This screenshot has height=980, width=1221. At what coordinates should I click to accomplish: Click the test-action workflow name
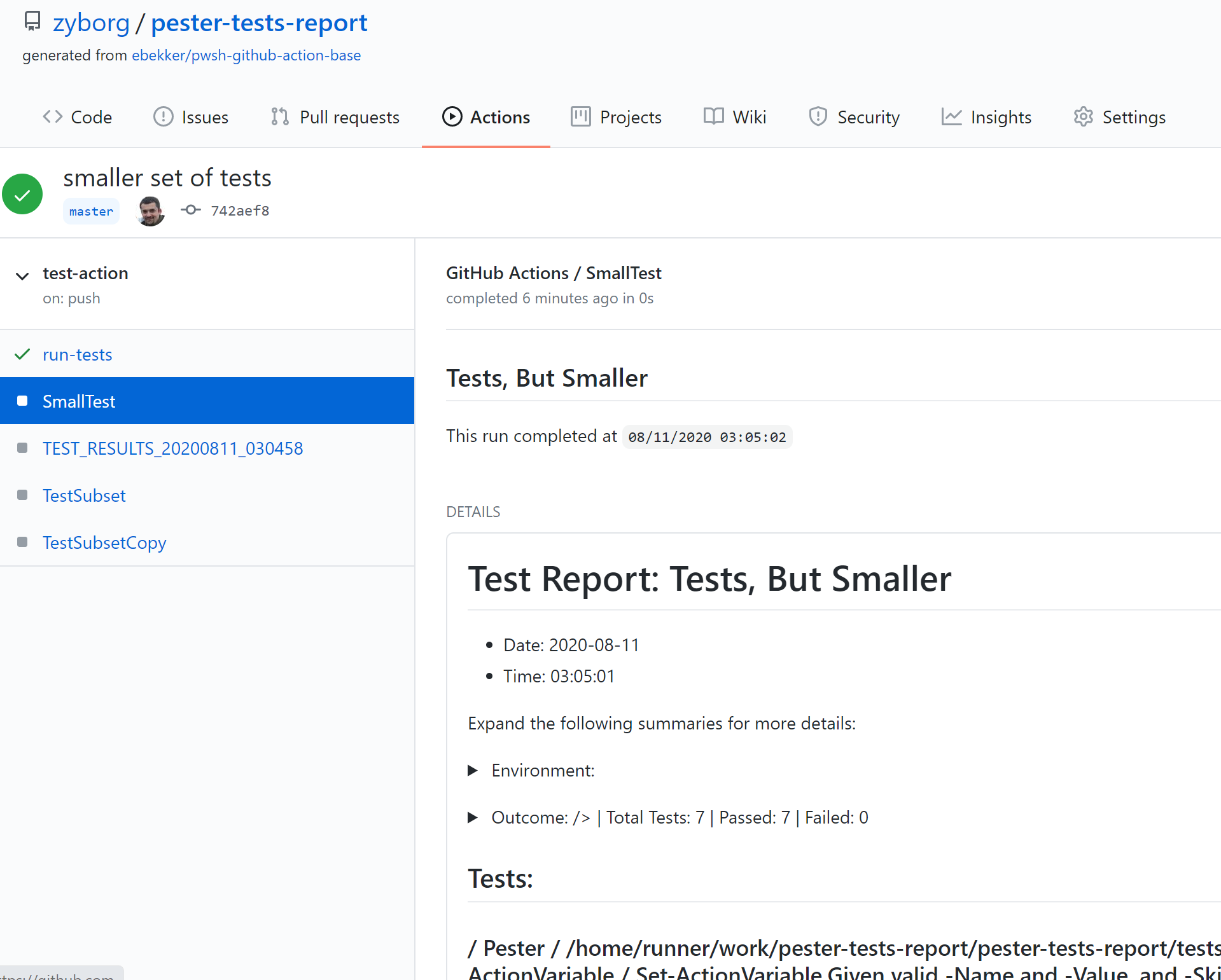click(85, 273)
